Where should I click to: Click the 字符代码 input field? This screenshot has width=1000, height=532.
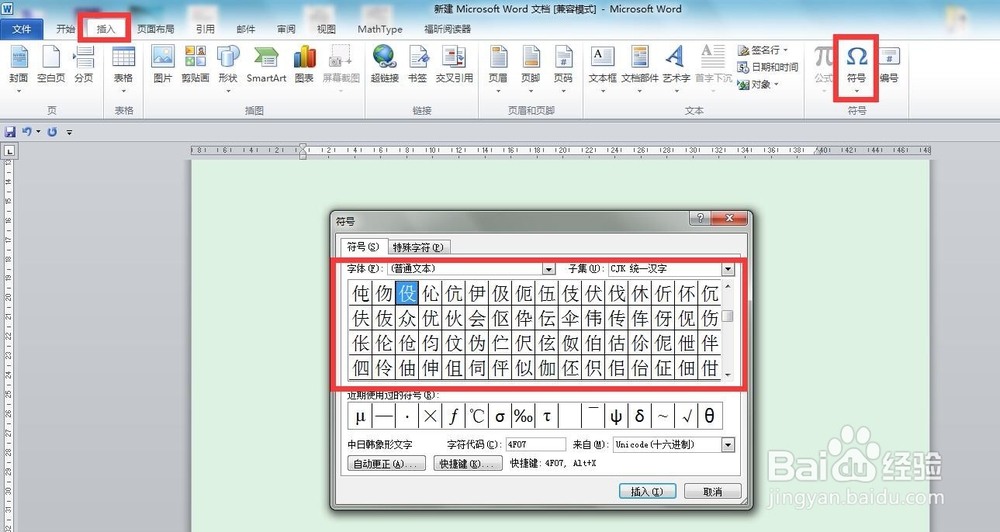coord(536,445)
